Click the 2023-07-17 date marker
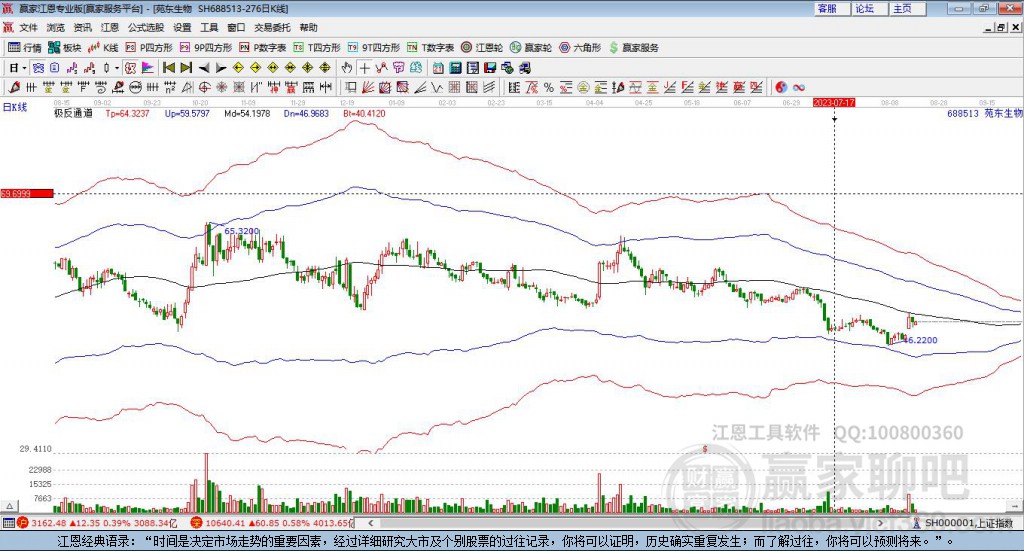 click(x=834, y=102)
